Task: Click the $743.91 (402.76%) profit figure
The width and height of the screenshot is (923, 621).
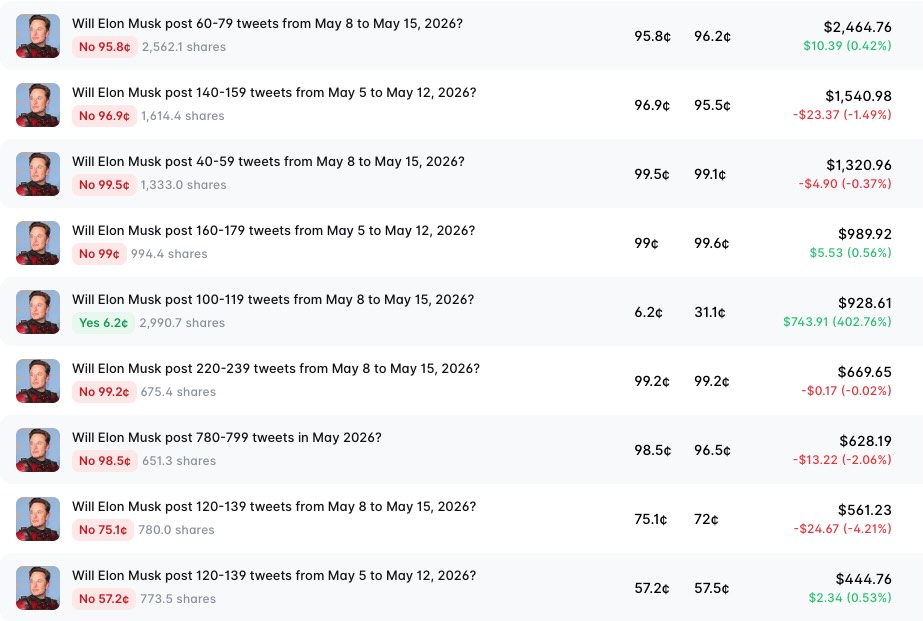Action: pos(837,321)
